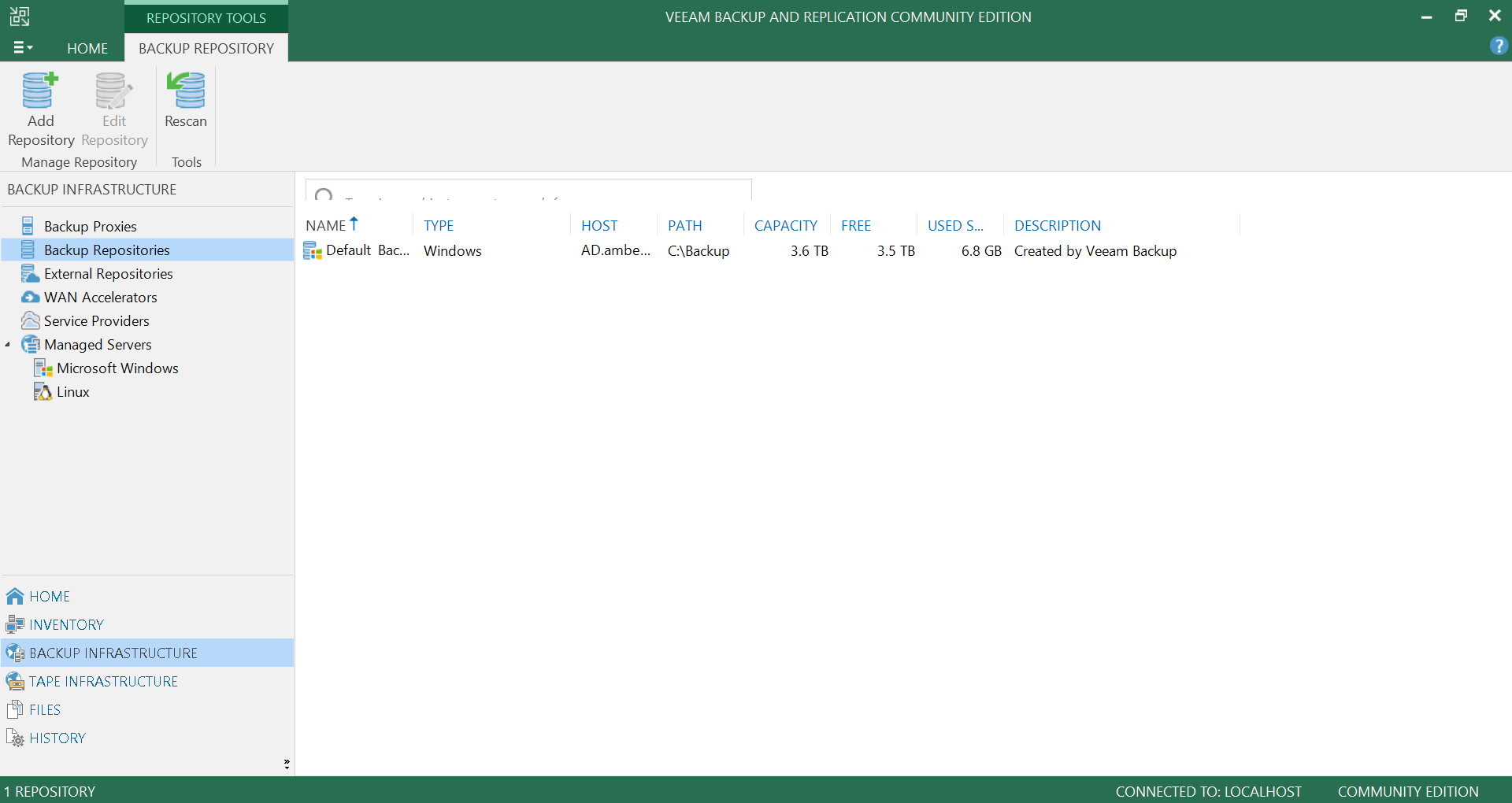Click the Service Providers icon
Image resolution: width=1512 pixels, height=803 pixels.
30,320
